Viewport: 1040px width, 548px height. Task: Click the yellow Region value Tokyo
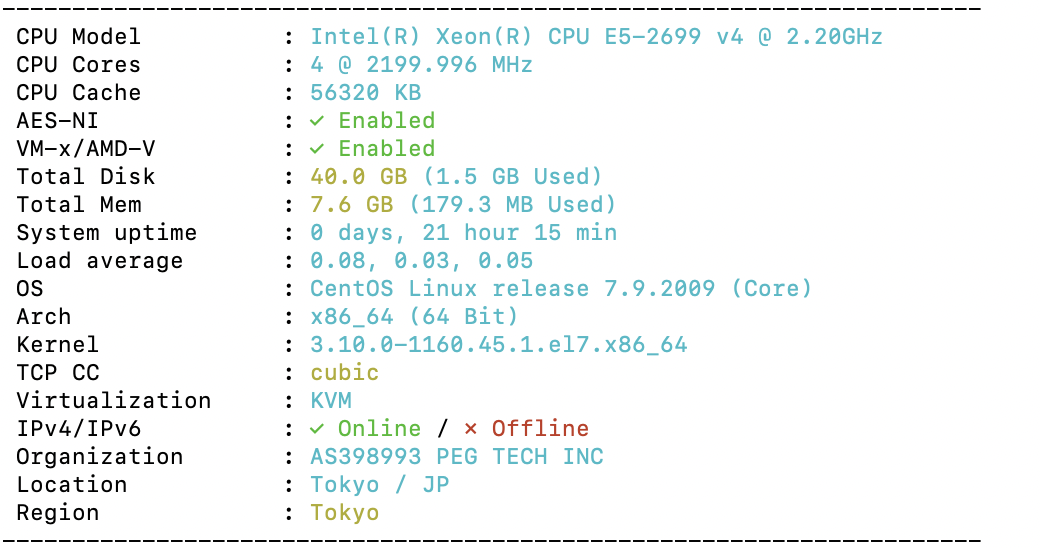pos(344,513)
